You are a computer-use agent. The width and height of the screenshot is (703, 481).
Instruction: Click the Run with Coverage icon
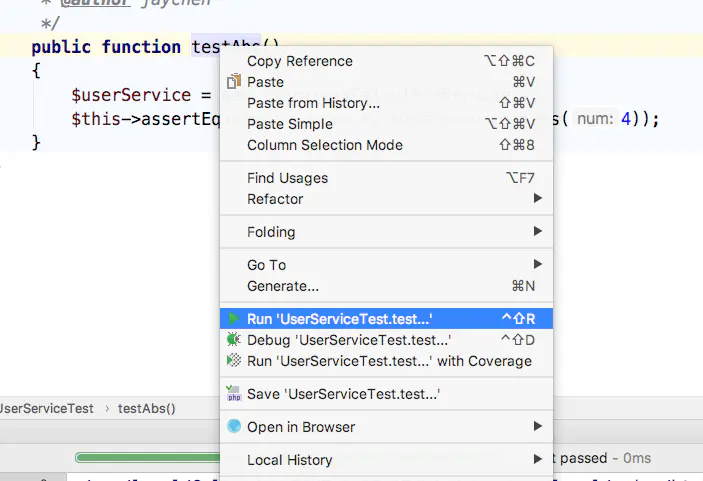(234, 360)
